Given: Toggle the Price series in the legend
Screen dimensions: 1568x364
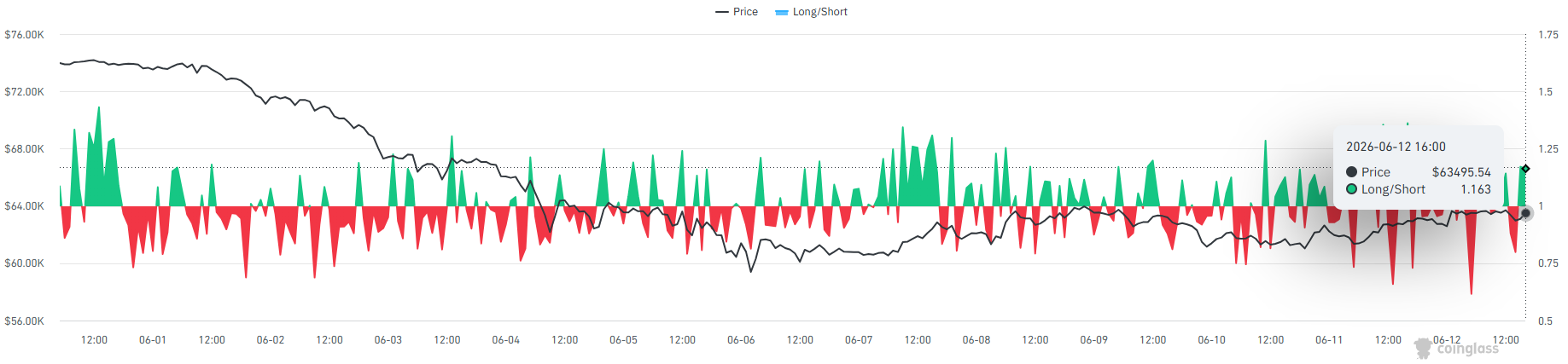Looking at the screenshot, I should (x=737, y=12).
